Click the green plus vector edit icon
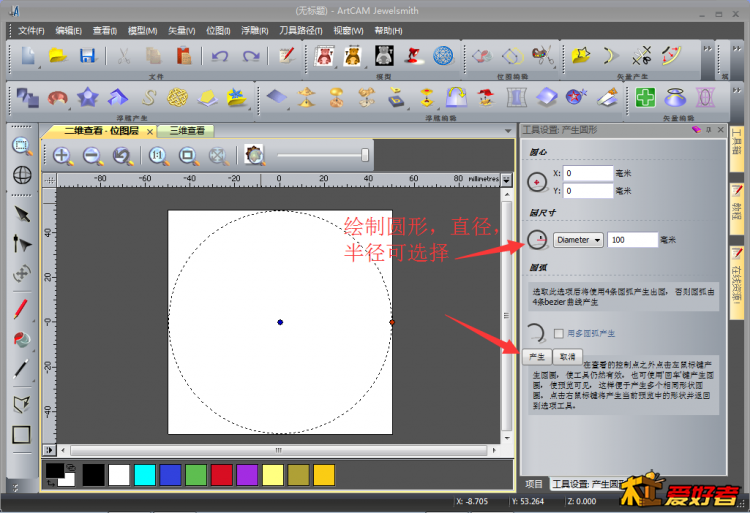The image size is (750, 513). [x=645, y=98]
